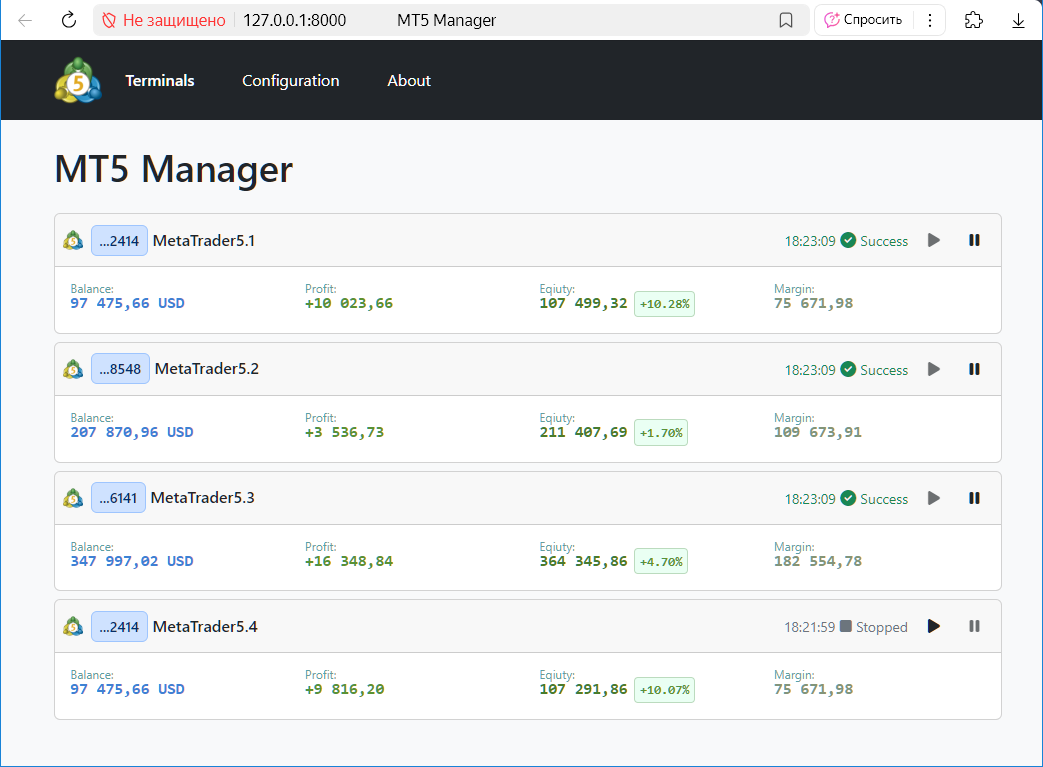Pause the MetaTrader5.3 terminal
This screenshot has height=767, width=1043.
tap(974, 498)
